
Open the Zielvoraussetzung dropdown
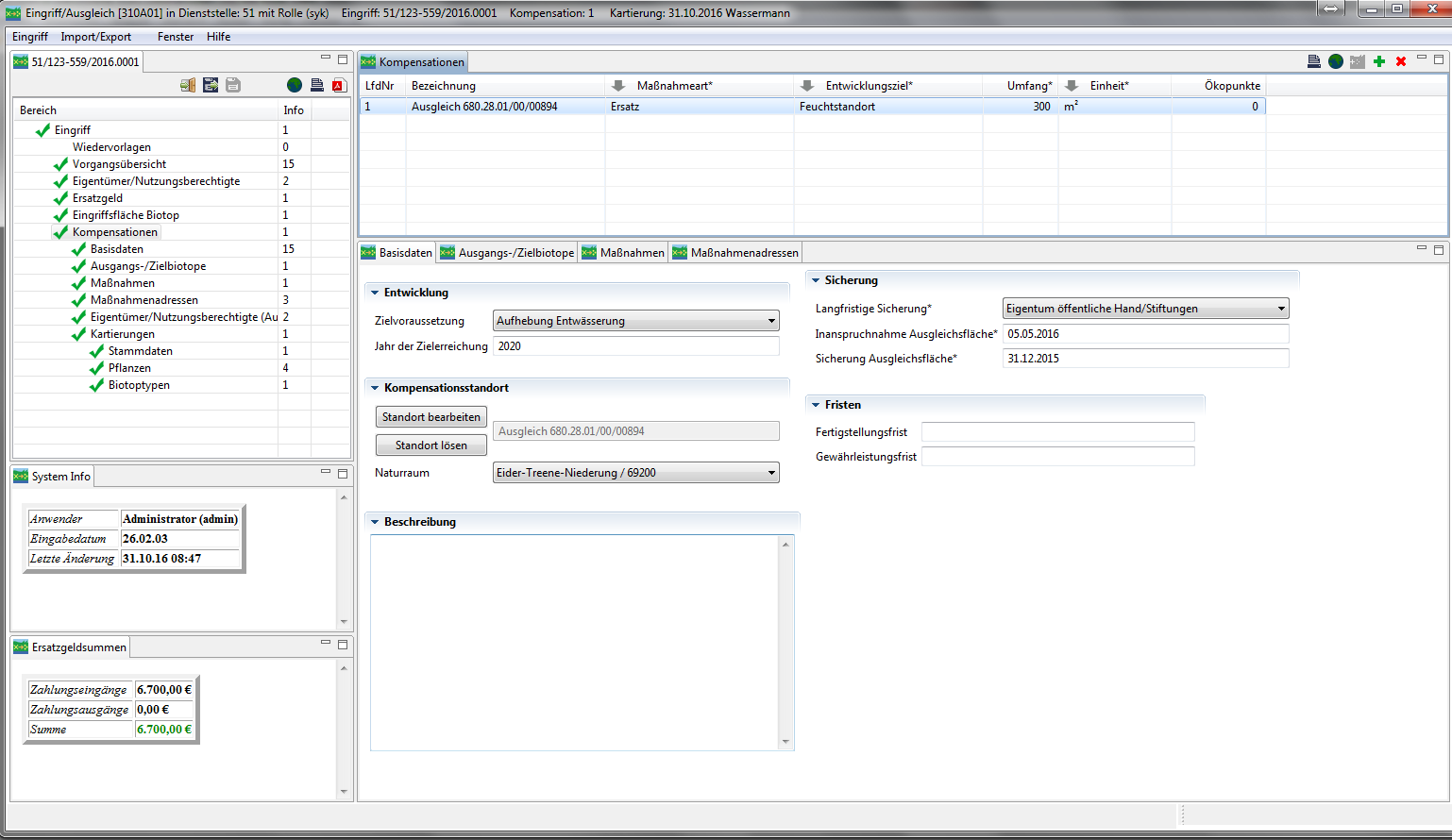pyautogui.click(x=771, y=321)
